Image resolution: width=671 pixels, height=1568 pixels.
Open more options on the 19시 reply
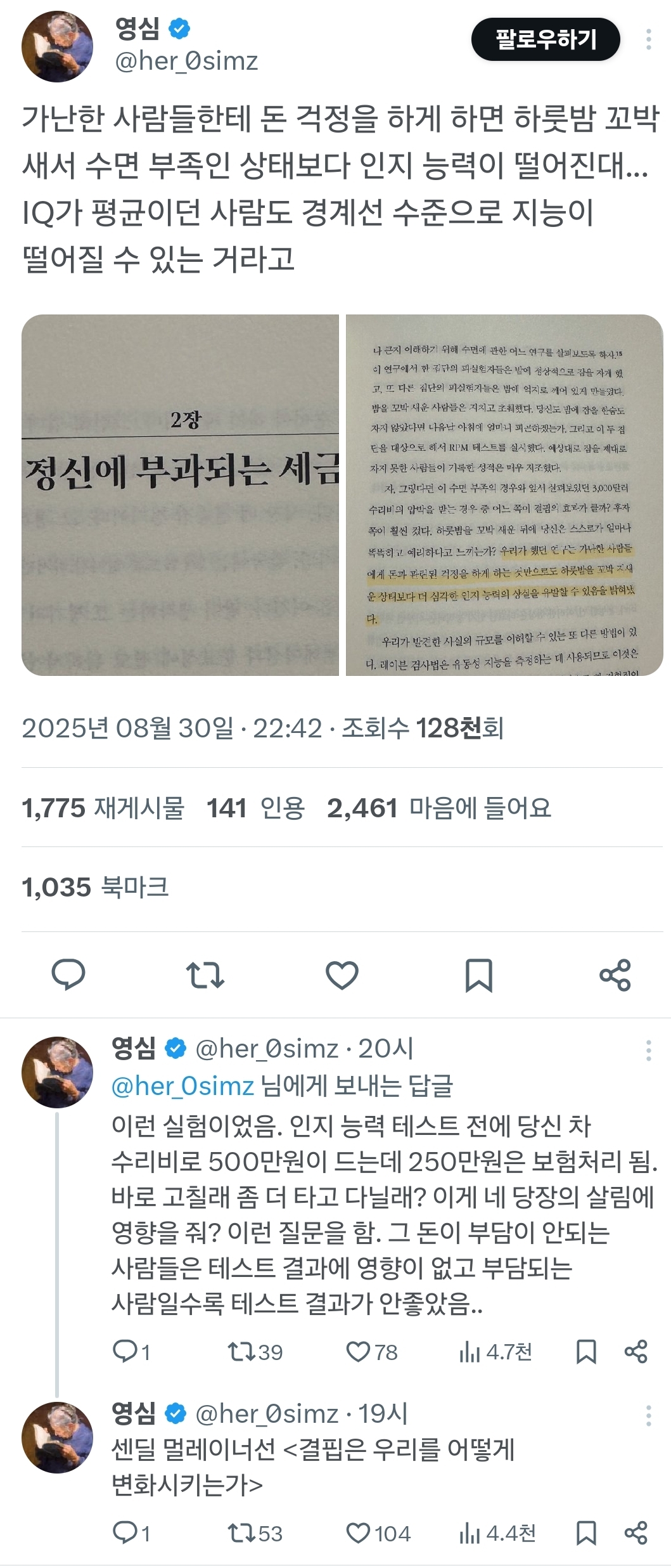coord(648,1416)
